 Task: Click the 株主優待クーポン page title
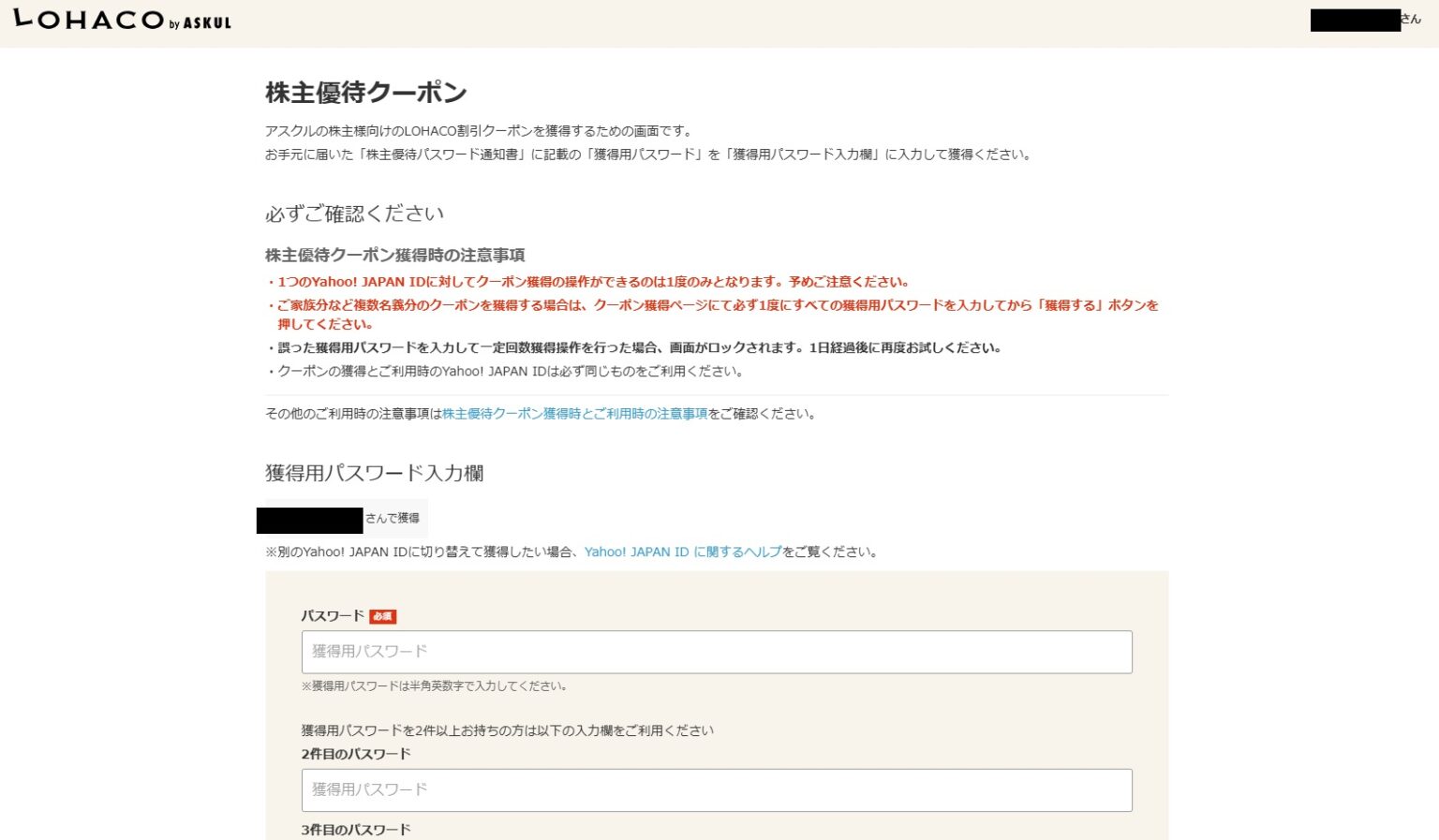pyautogui.click(x=364, y=93)
